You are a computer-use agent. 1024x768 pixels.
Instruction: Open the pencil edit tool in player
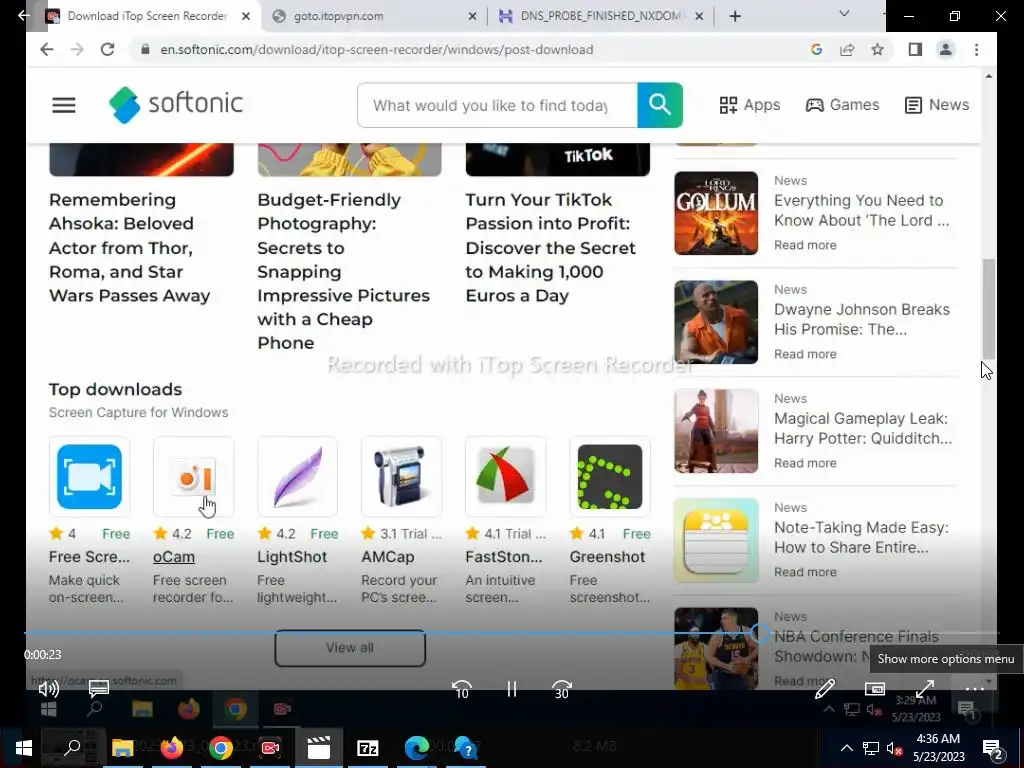825,688
